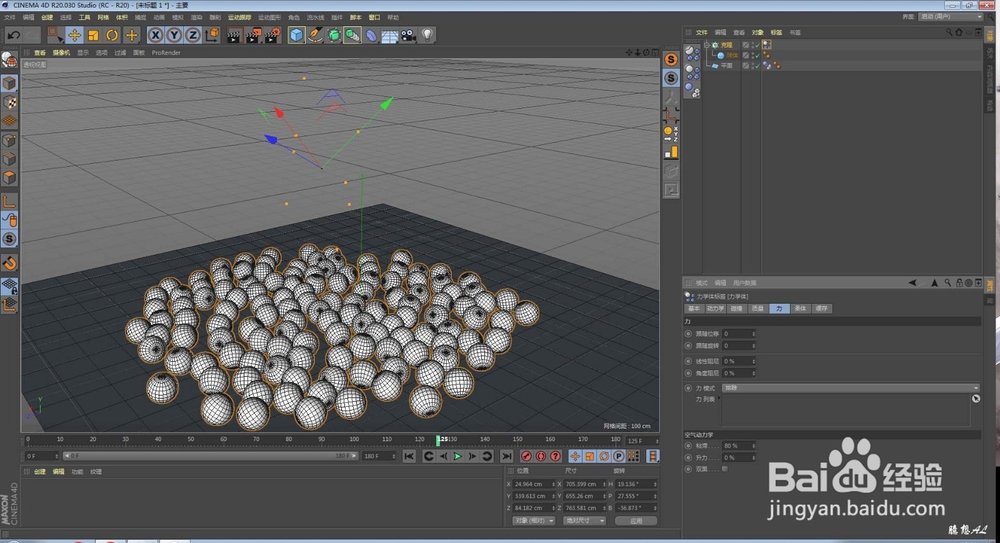Open the 对象 menu in object manager
Image resolution: width=1000 pixels, height=543 pixels.
point(757,32)
